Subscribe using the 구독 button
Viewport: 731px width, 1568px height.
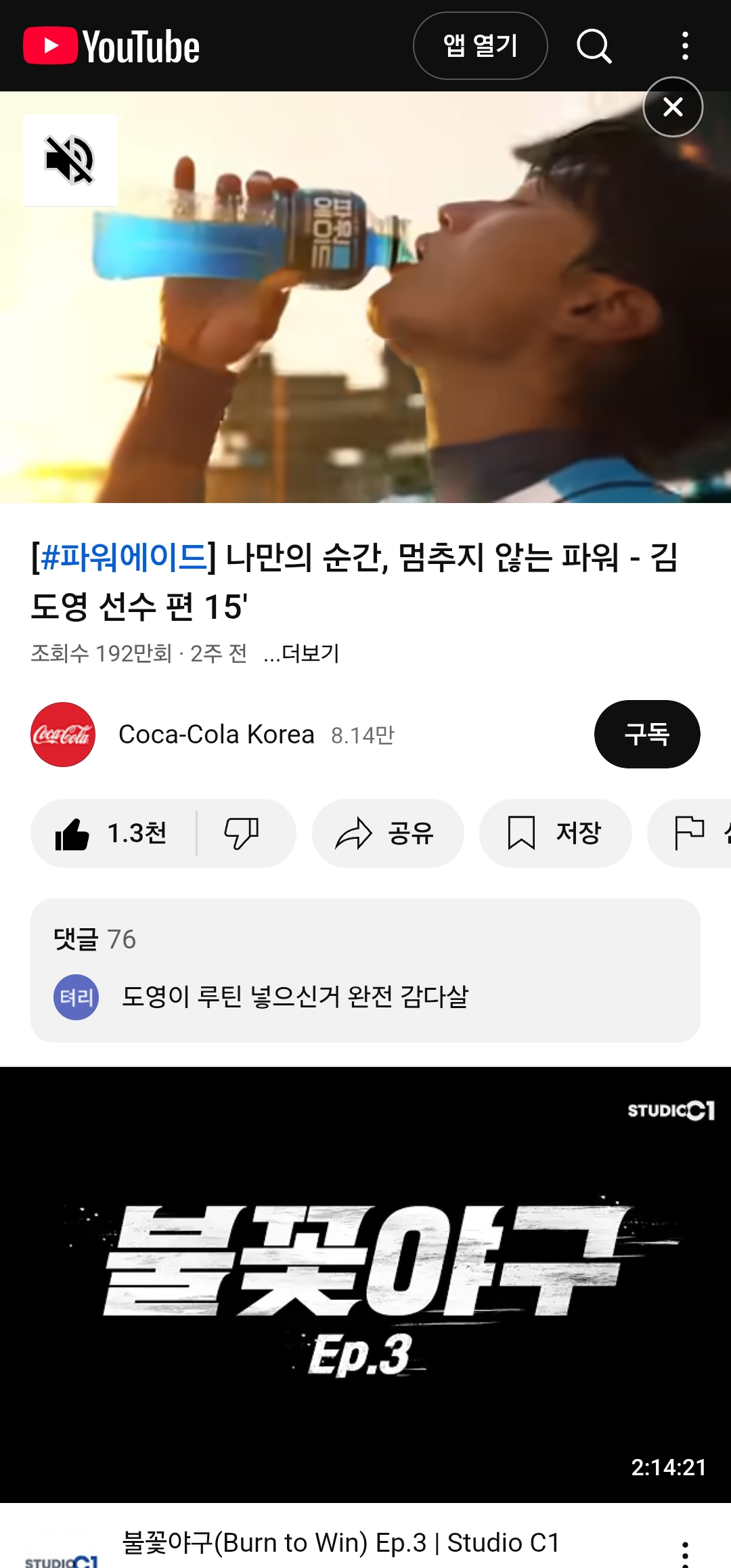[x=647, y=735]
